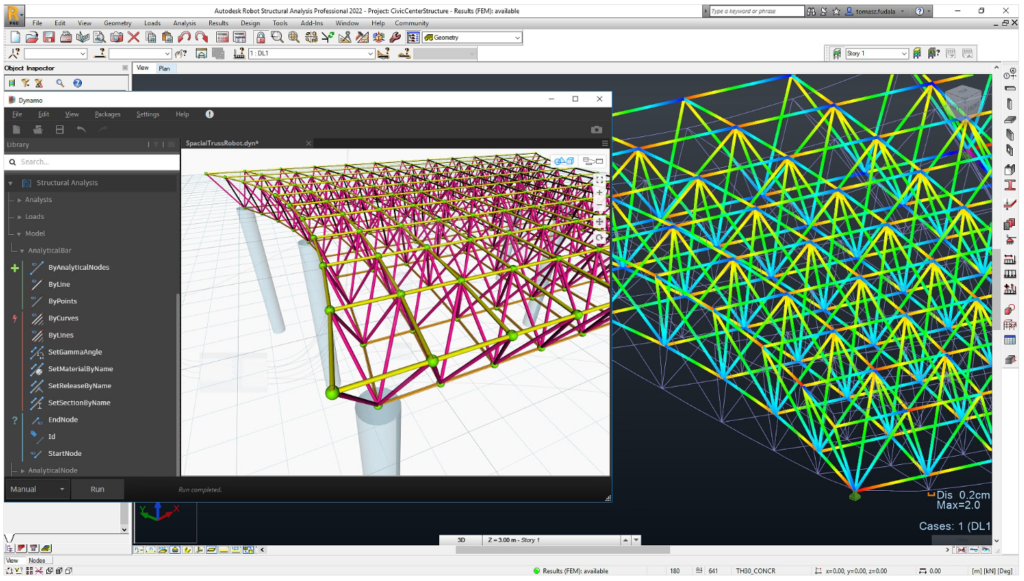The width and height of the screenshot is (1024, 581).
Task: Open the Manual run mode dropdown
Action: click(62, 489)
